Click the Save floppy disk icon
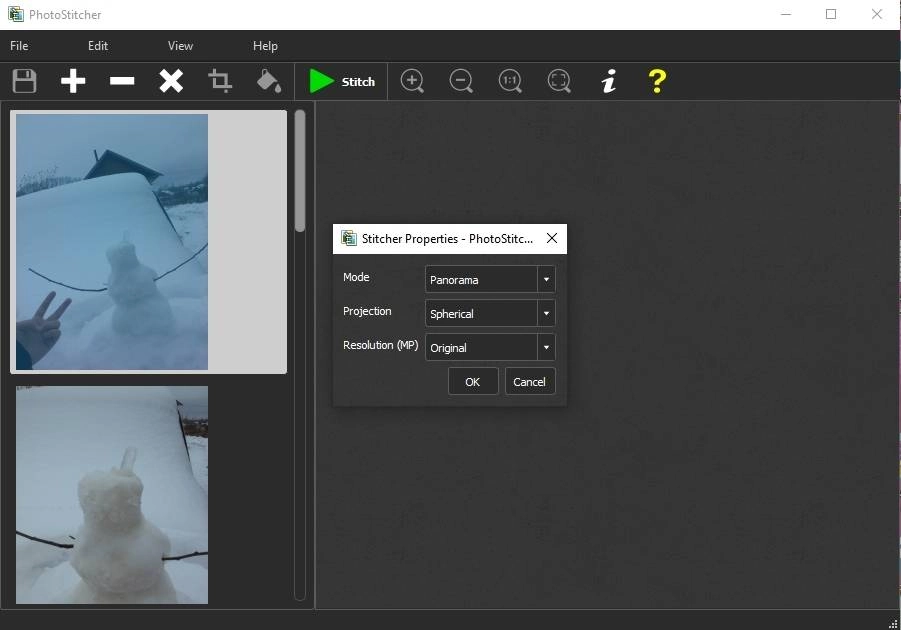The image size is (901, 630). [x=24, y=81]
